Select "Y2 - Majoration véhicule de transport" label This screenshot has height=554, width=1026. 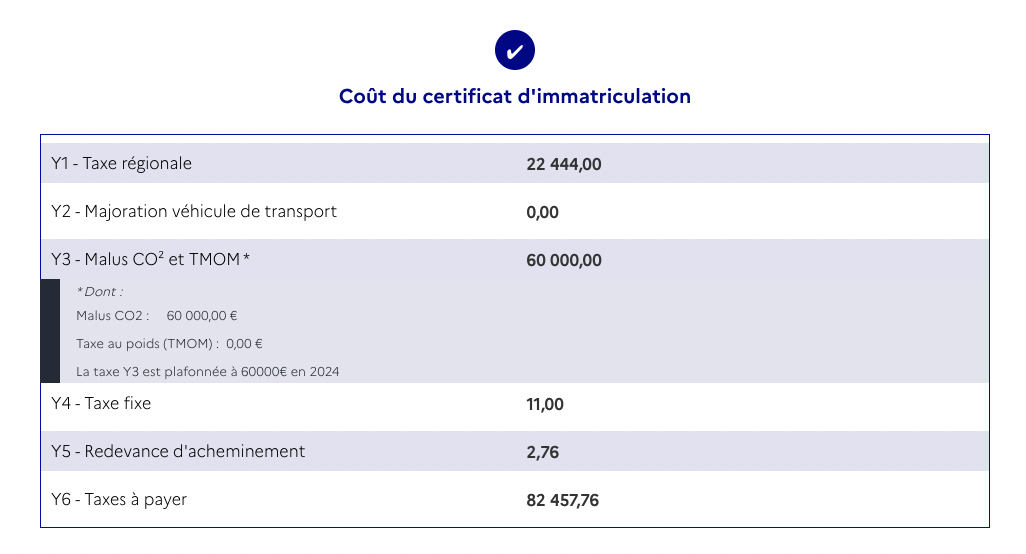[194, 211]
